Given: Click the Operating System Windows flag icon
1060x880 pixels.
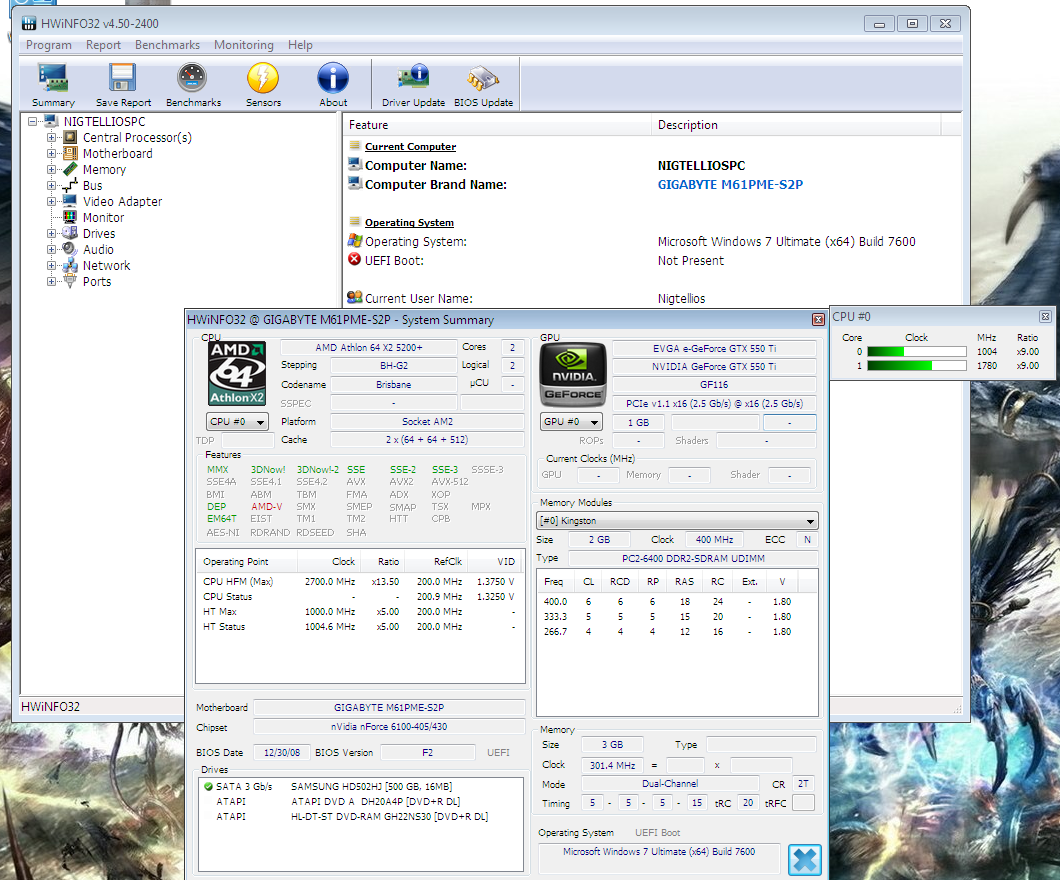Looking at the screenshot, I should coord(354,241).
